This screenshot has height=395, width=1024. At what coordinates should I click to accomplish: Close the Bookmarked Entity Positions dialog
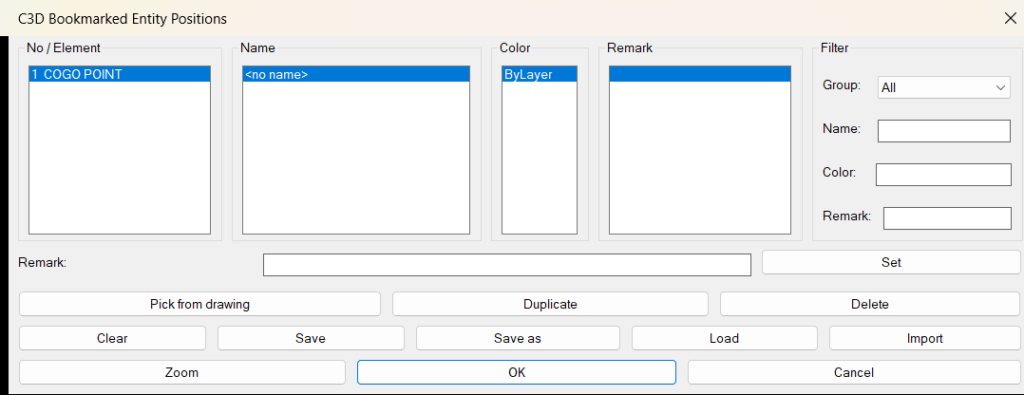coord(1009,18)
